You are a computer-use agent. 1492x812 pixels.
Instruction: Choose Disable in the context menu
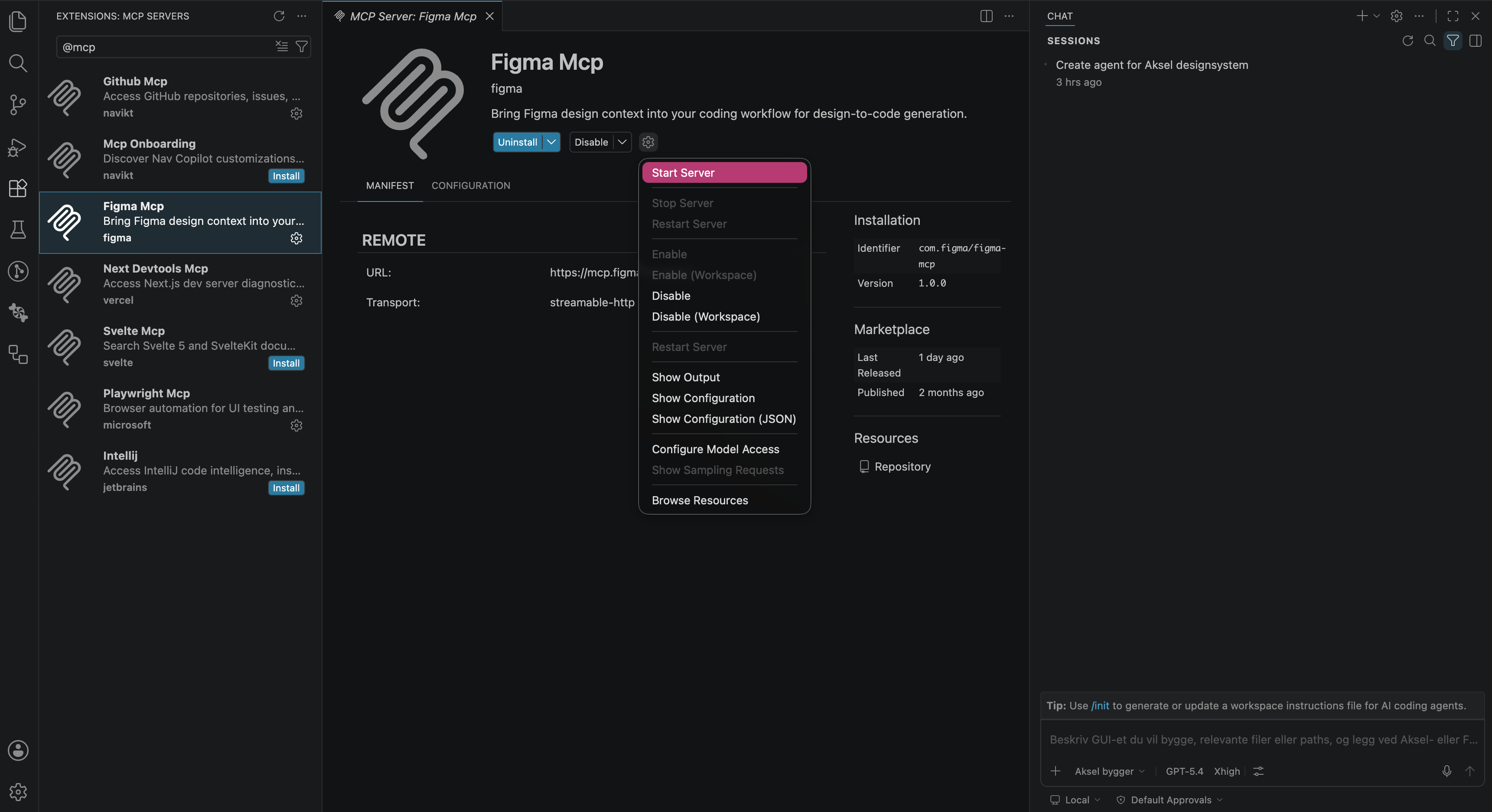(724, 296)
